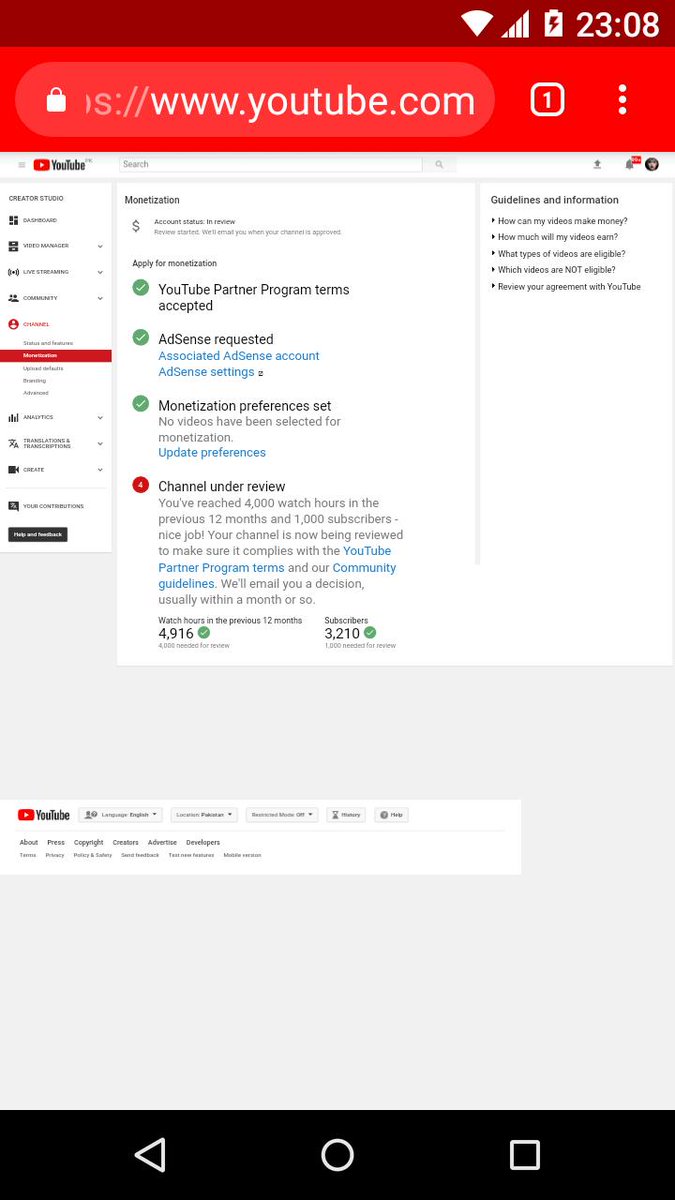
Task: Click the footer History button
Action: (346, 815)
